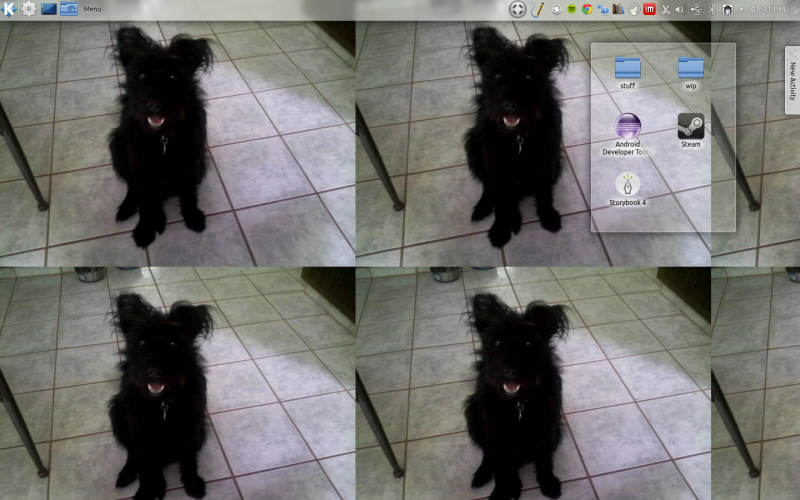Launch Storybook 4

pos(628,189)
